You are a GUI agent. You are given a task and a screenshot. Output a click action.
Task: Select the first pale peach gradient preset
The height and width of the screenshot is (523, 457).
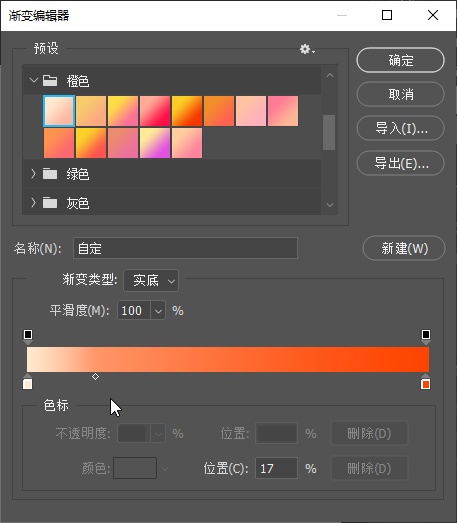click(59, 111)
